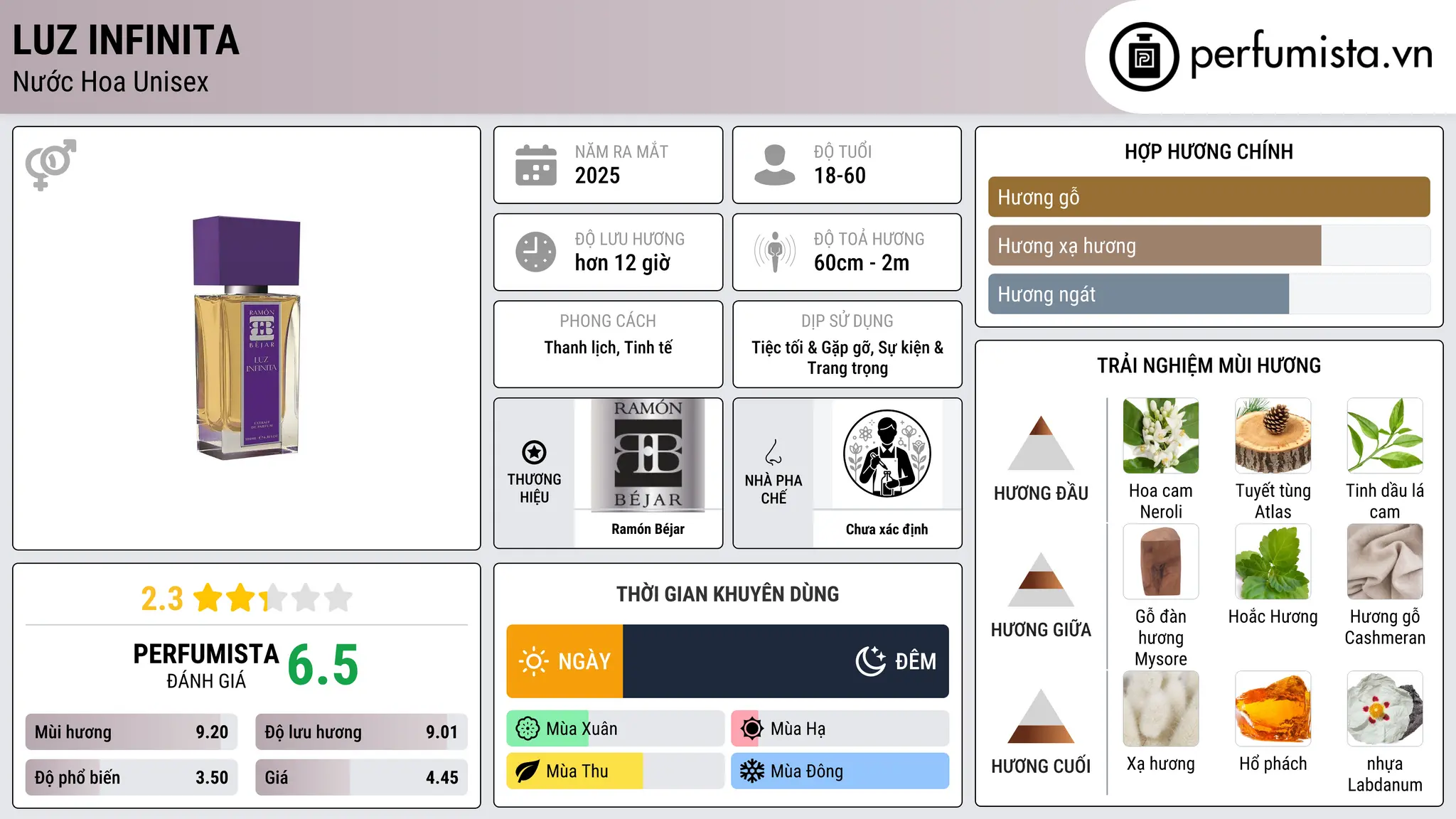
Task: Click the LUZ INFINITA title
Action: [x=126, y=41]
